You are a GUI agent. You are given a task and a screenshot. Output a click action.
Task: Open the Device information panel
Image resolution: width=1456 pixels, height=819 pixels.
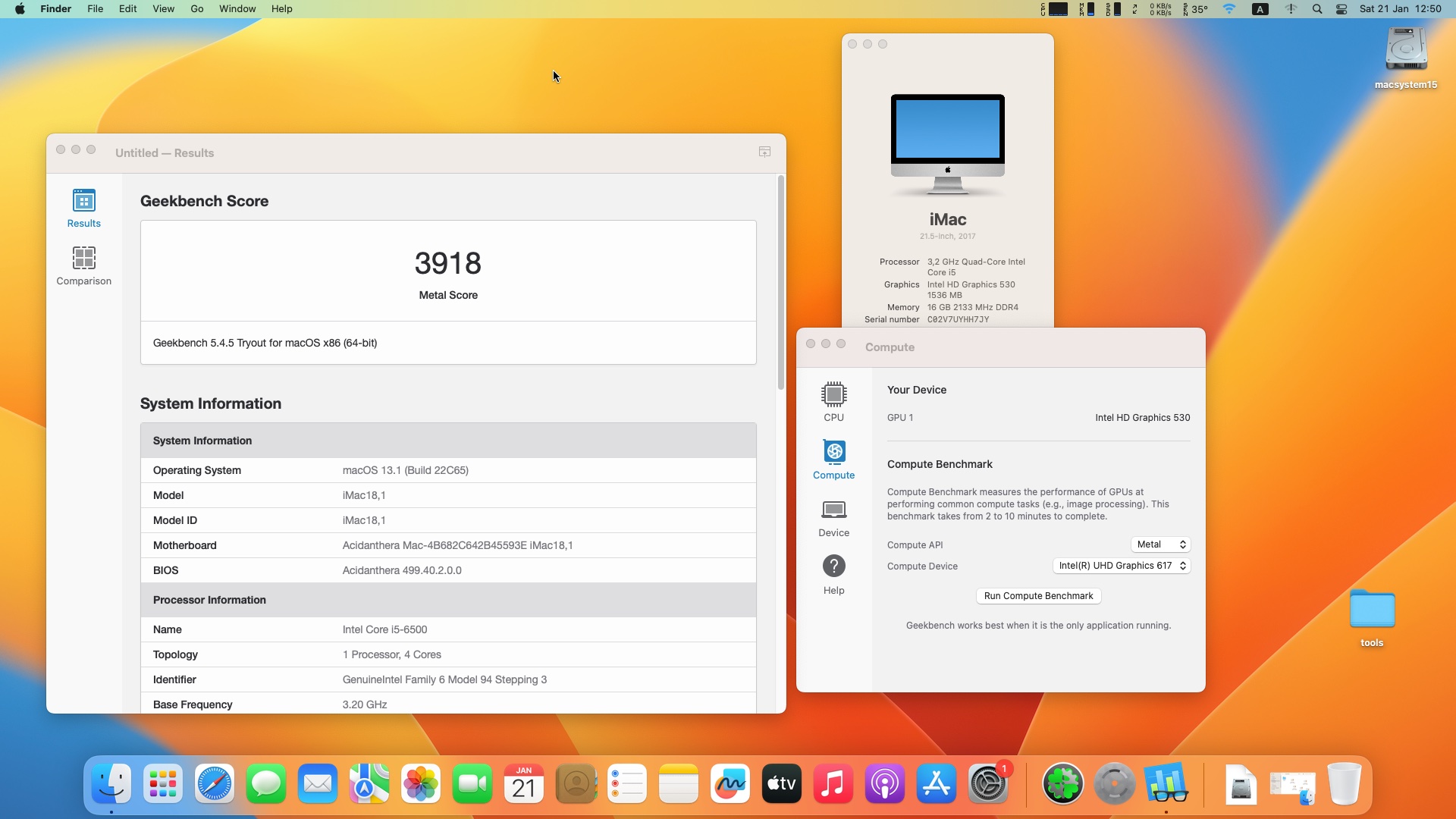click(833, 517)
